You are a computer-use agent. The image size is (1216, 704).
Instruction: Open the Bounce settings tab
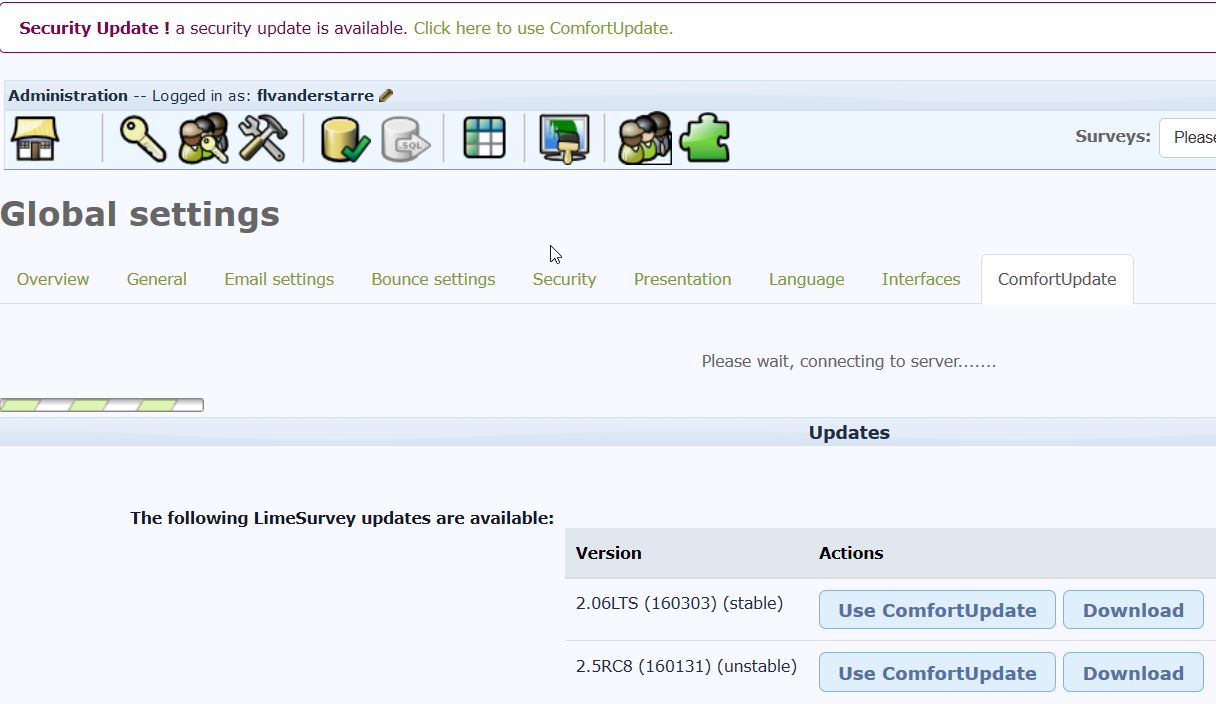433,279
